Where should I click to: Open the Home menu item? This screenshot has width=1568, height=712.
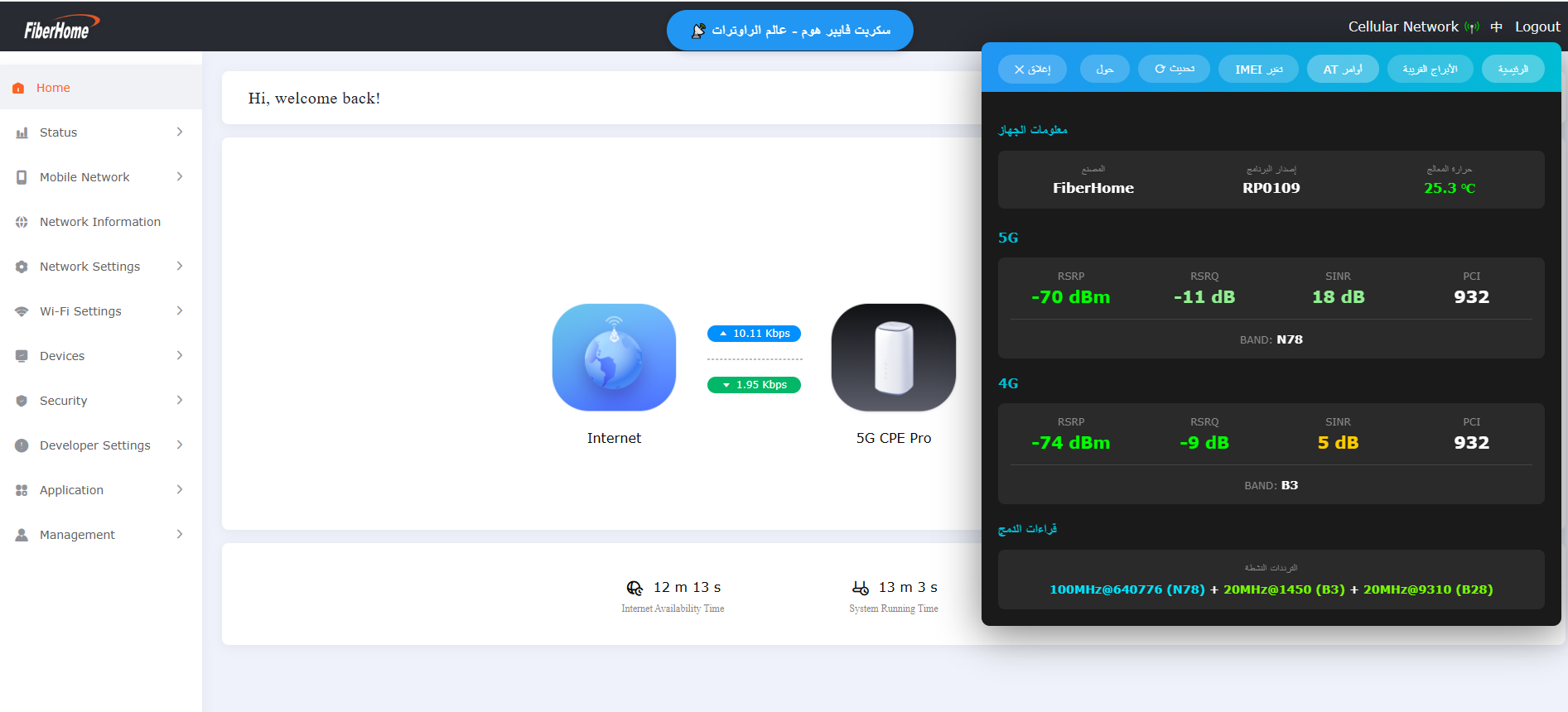tap(101, 88)
